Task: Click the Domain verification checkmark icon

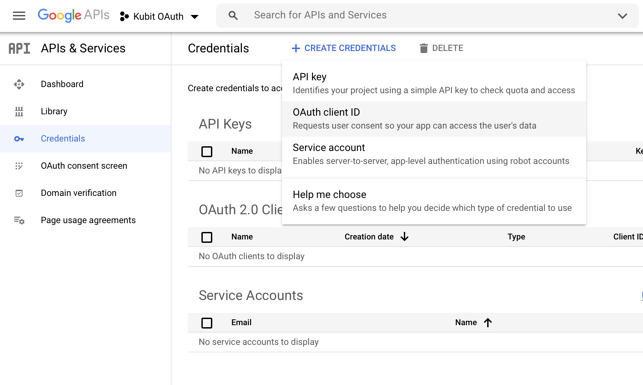Action: pyautogui.click(x=19, y=193)
